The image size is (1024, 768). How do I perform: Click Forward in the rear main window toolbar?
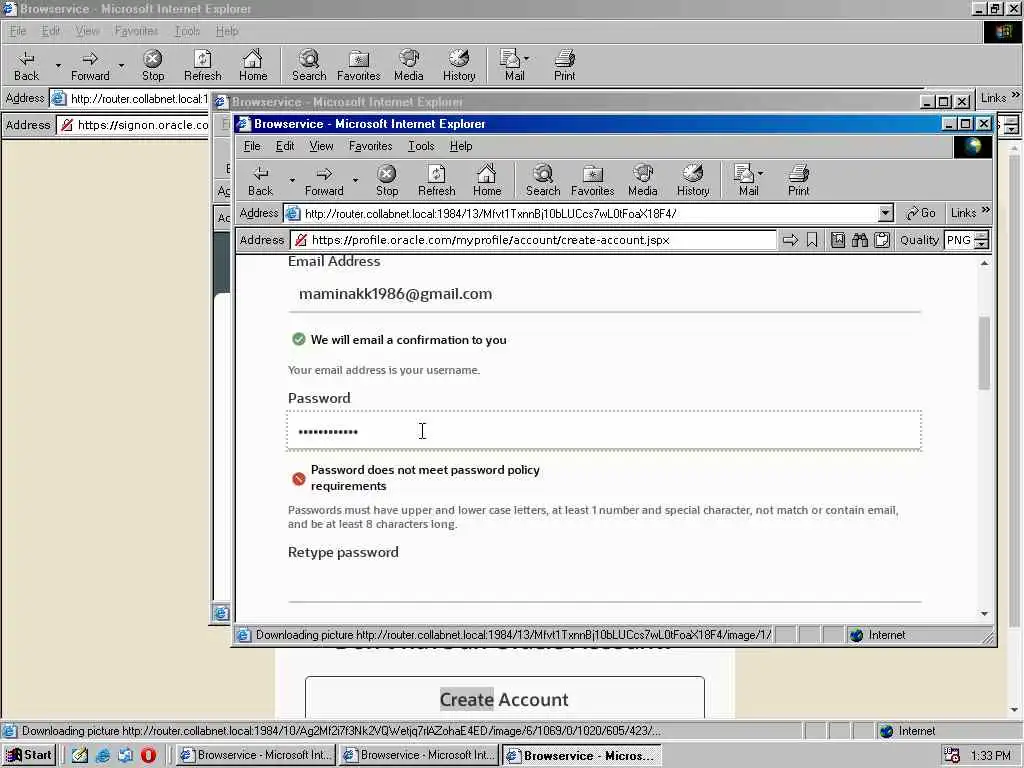90,65
